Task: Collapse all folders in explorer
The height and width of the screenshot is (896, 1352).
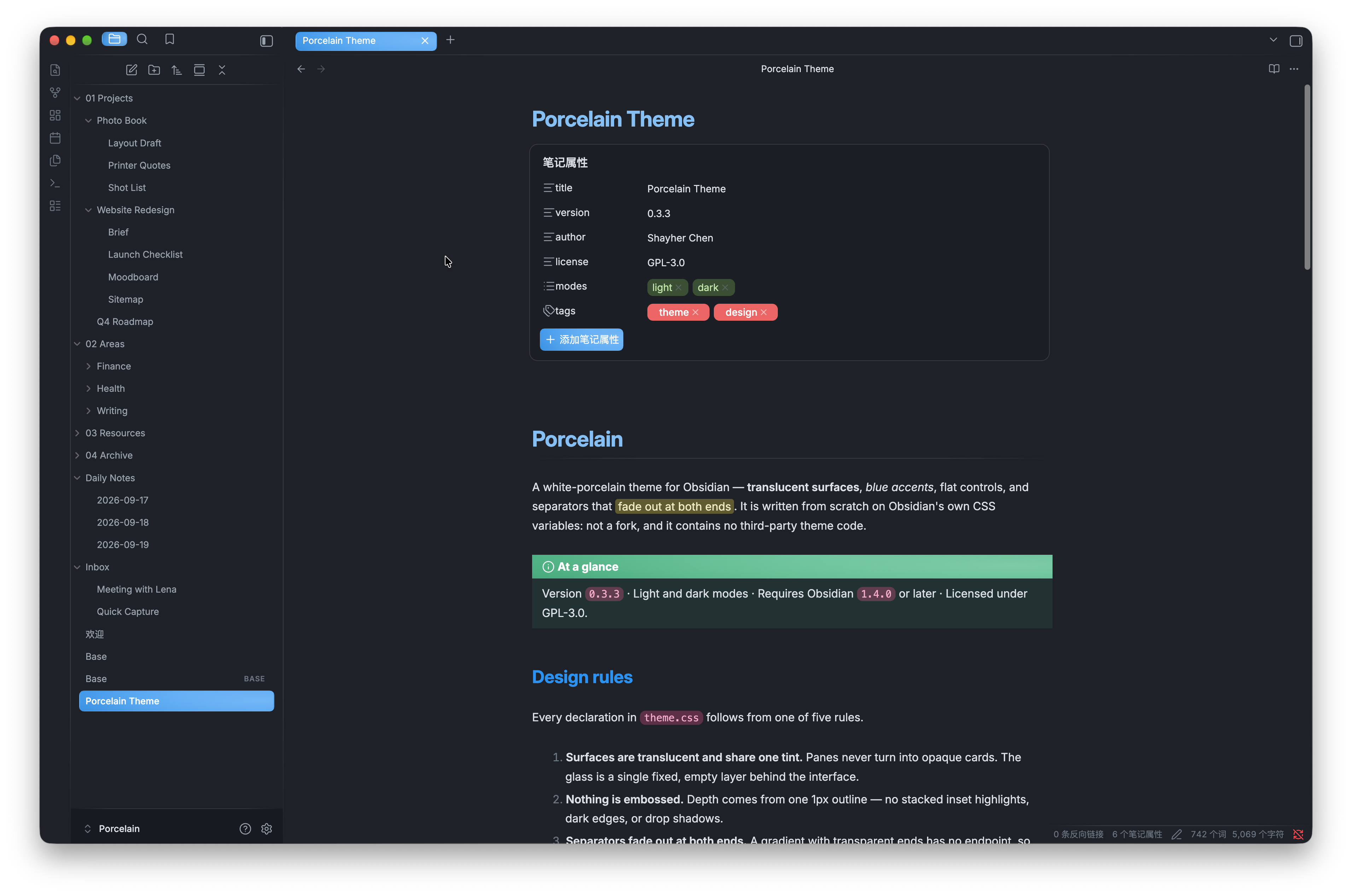Action: click(222, 70)
